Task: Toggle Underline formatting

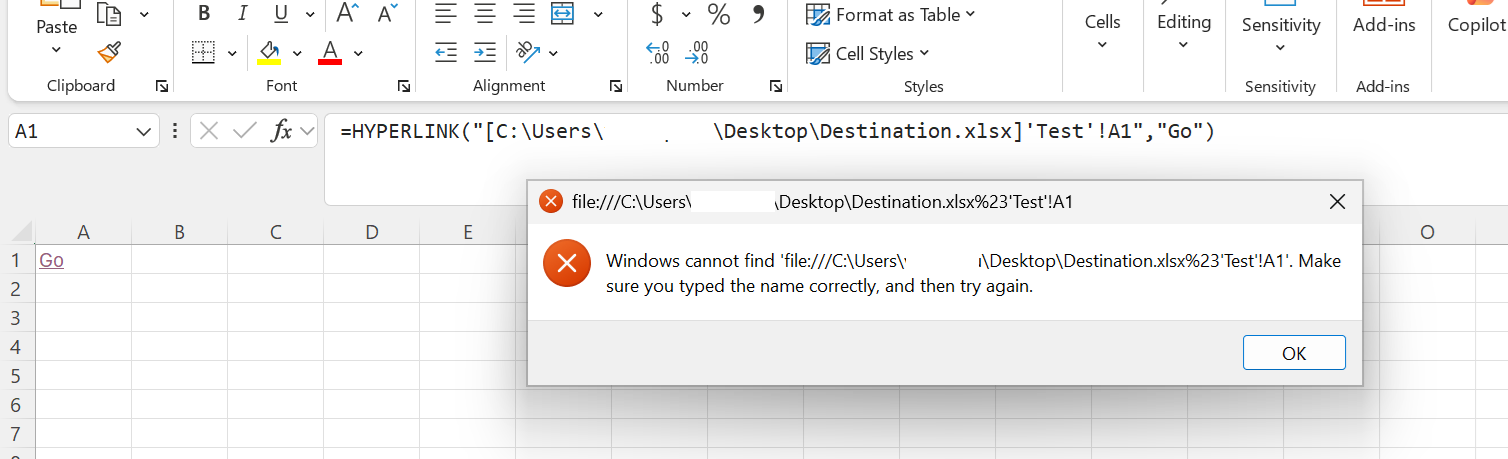Action: coord(281,14)
